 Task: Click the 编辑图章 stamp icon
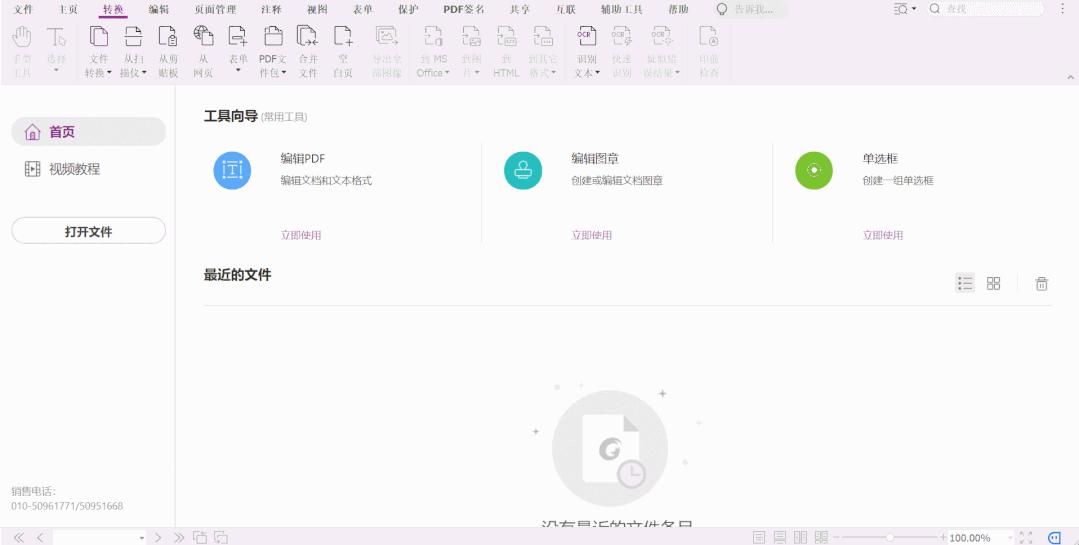[523, 171]
